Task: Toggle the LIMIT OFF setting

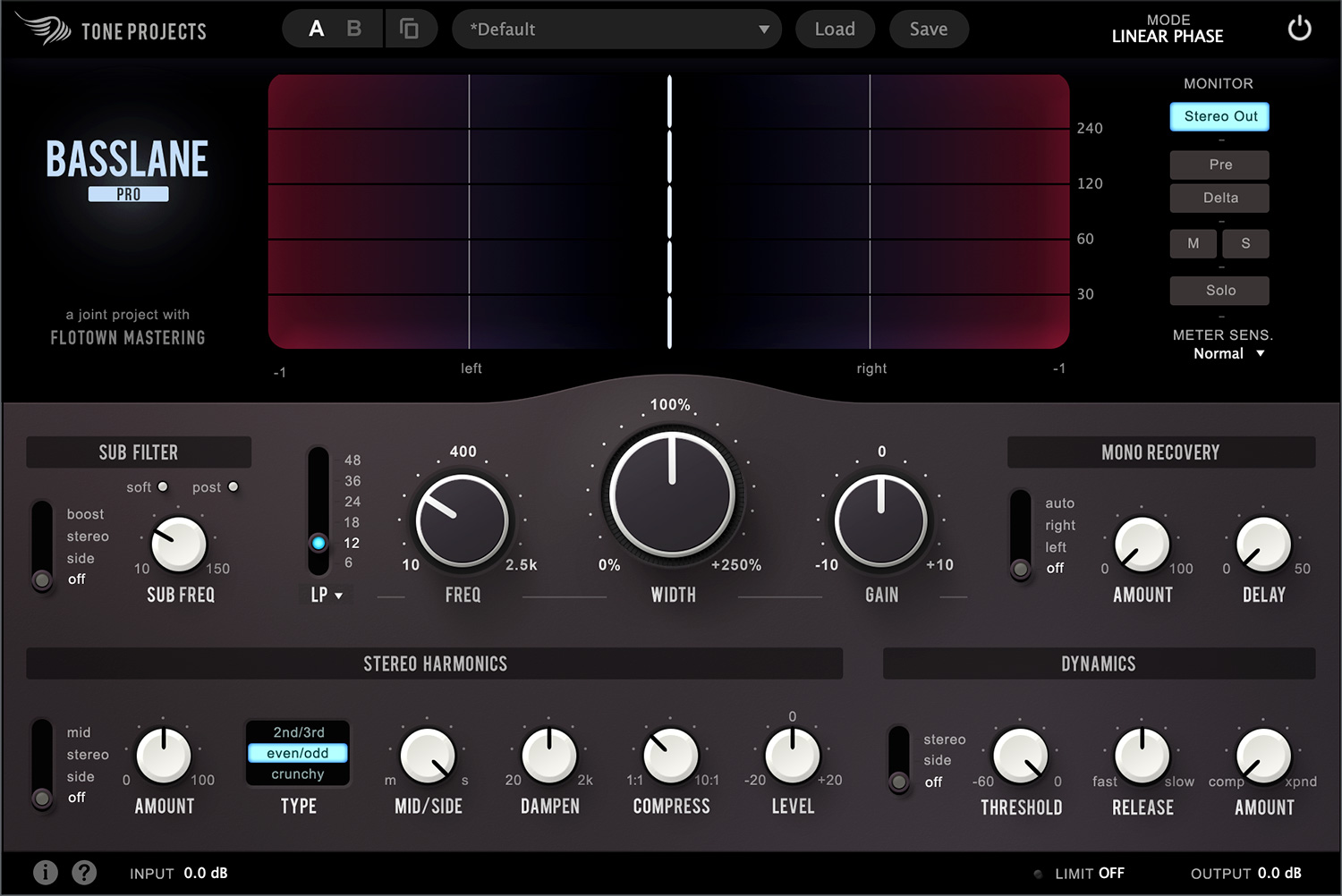Action: (1089, 873)
